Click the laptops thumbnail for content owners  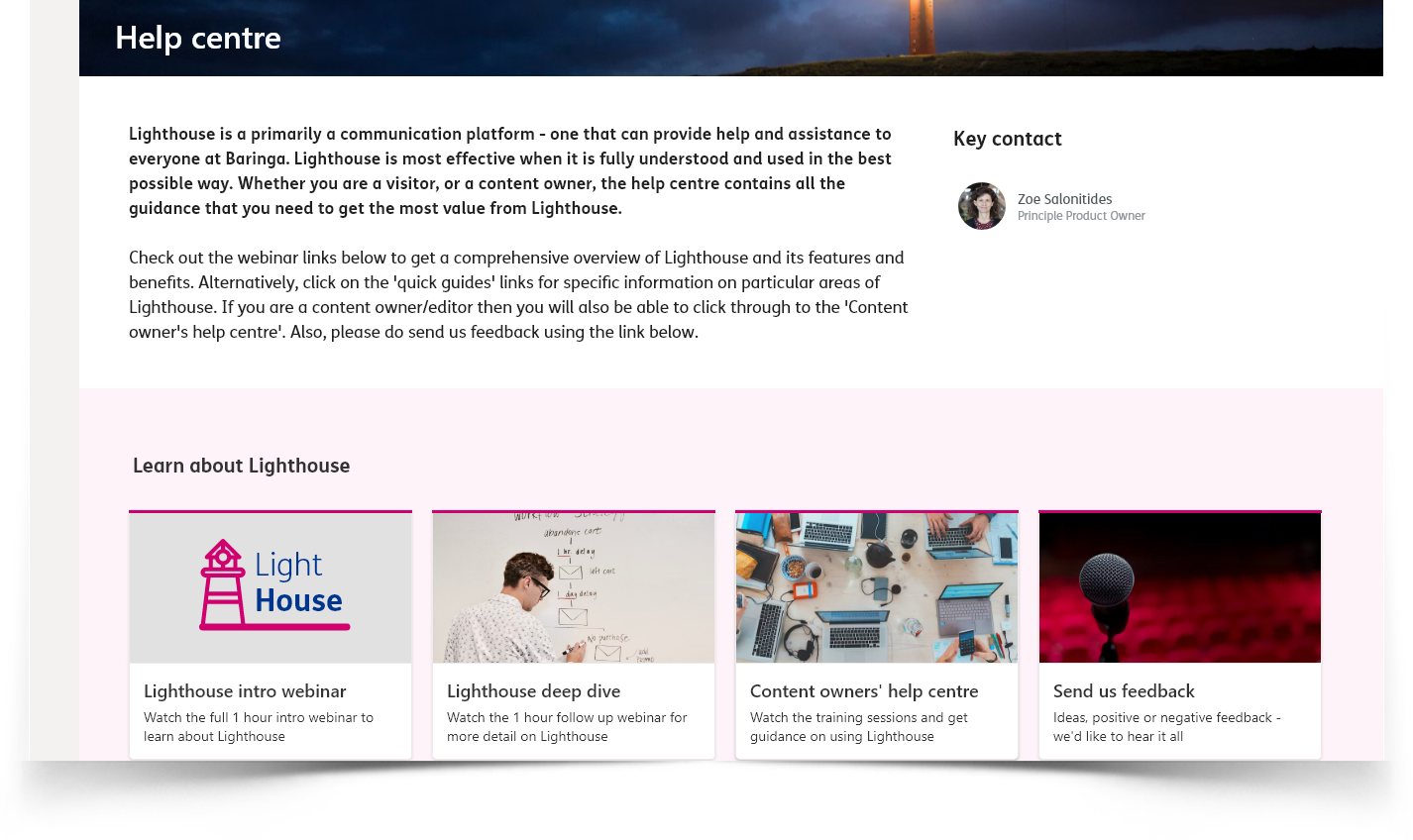tap(877, 587)
